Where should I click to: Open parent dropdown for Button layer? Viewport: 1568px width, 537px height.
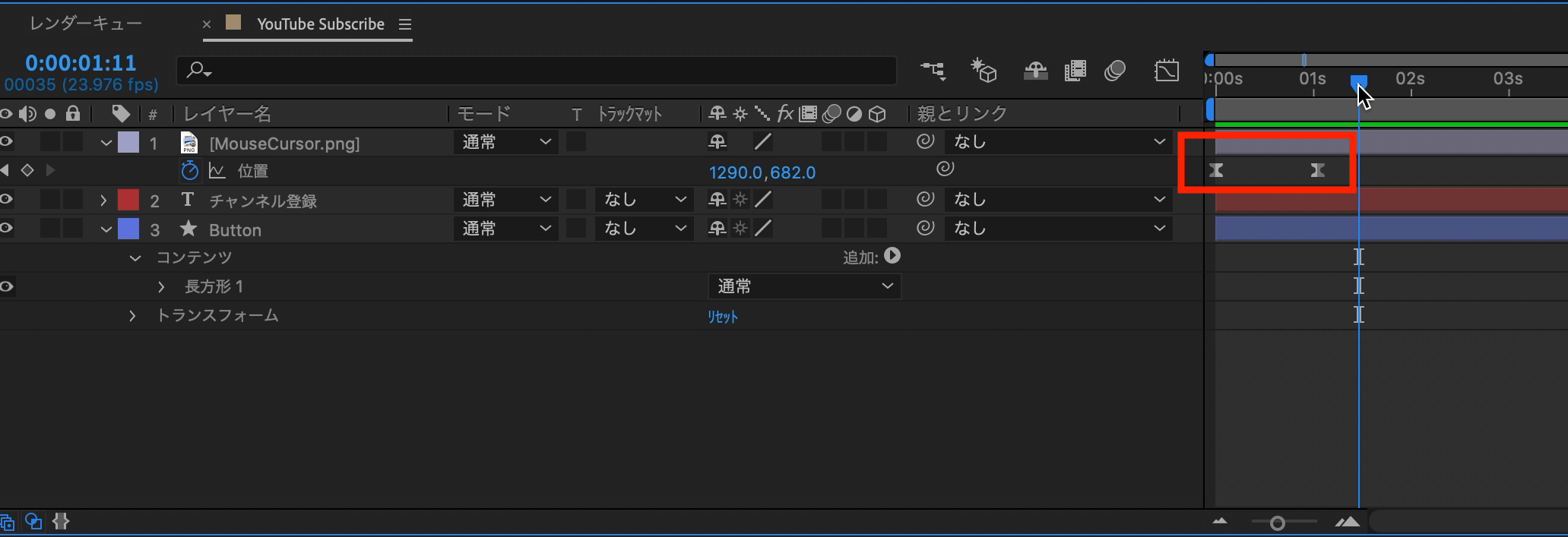(x=1058, y=228)
